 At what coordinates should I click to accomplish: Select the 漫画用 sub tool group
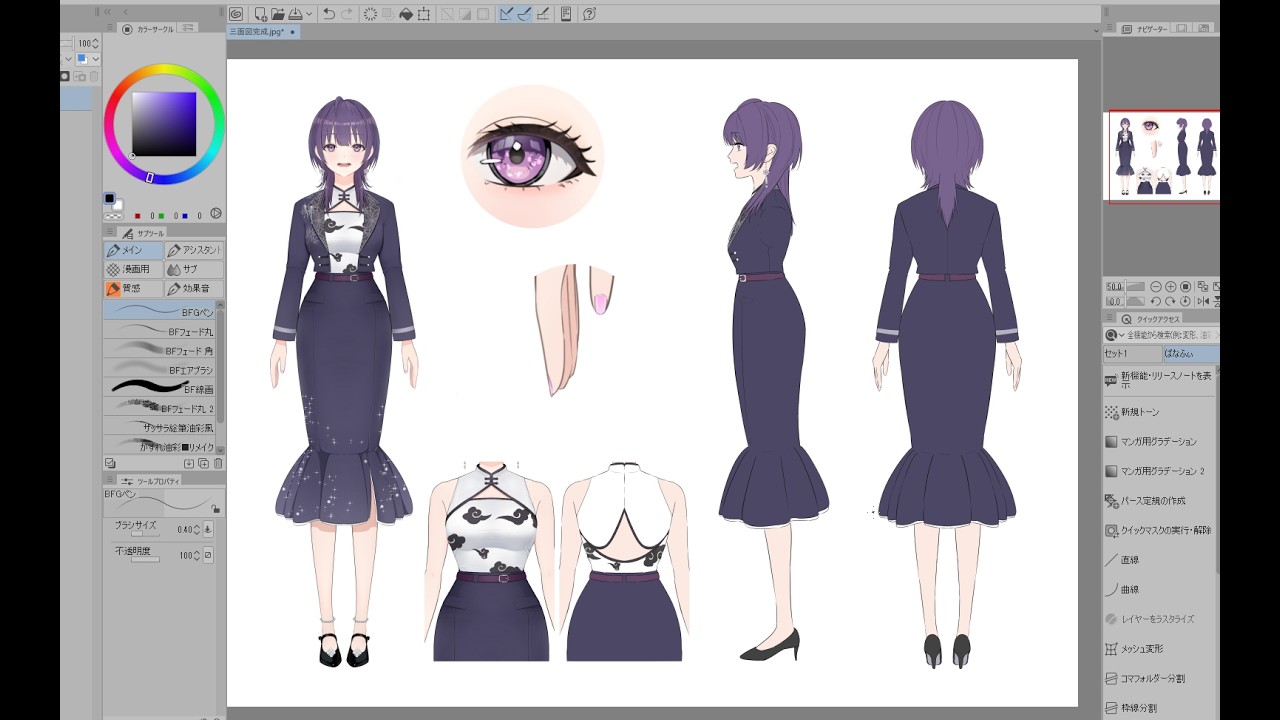click(133, 269)
